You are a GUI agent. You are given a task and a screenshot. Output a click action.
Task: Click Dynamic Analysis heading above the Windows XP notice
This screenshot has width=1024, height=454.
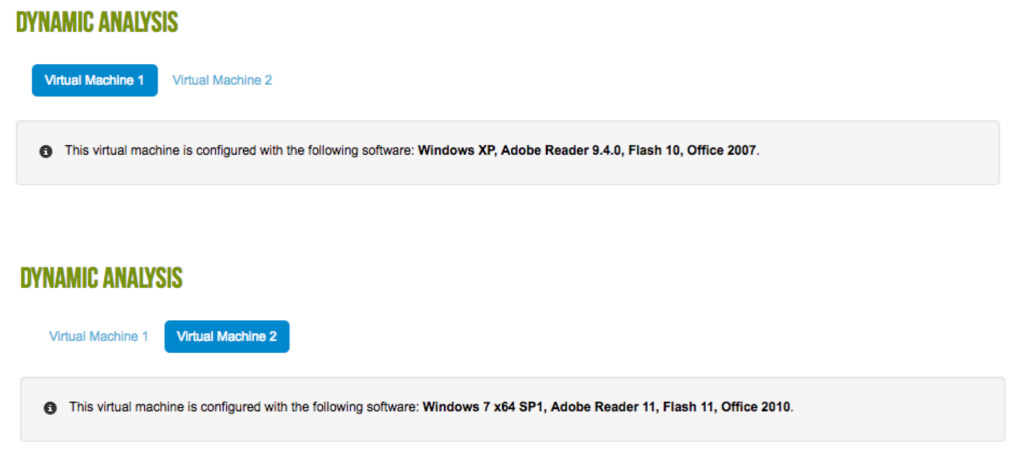click(97, 22)
